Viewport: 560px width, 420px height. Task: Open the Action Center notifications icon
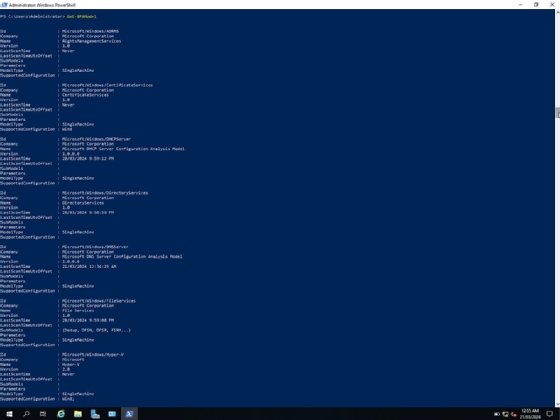(550, 414)
